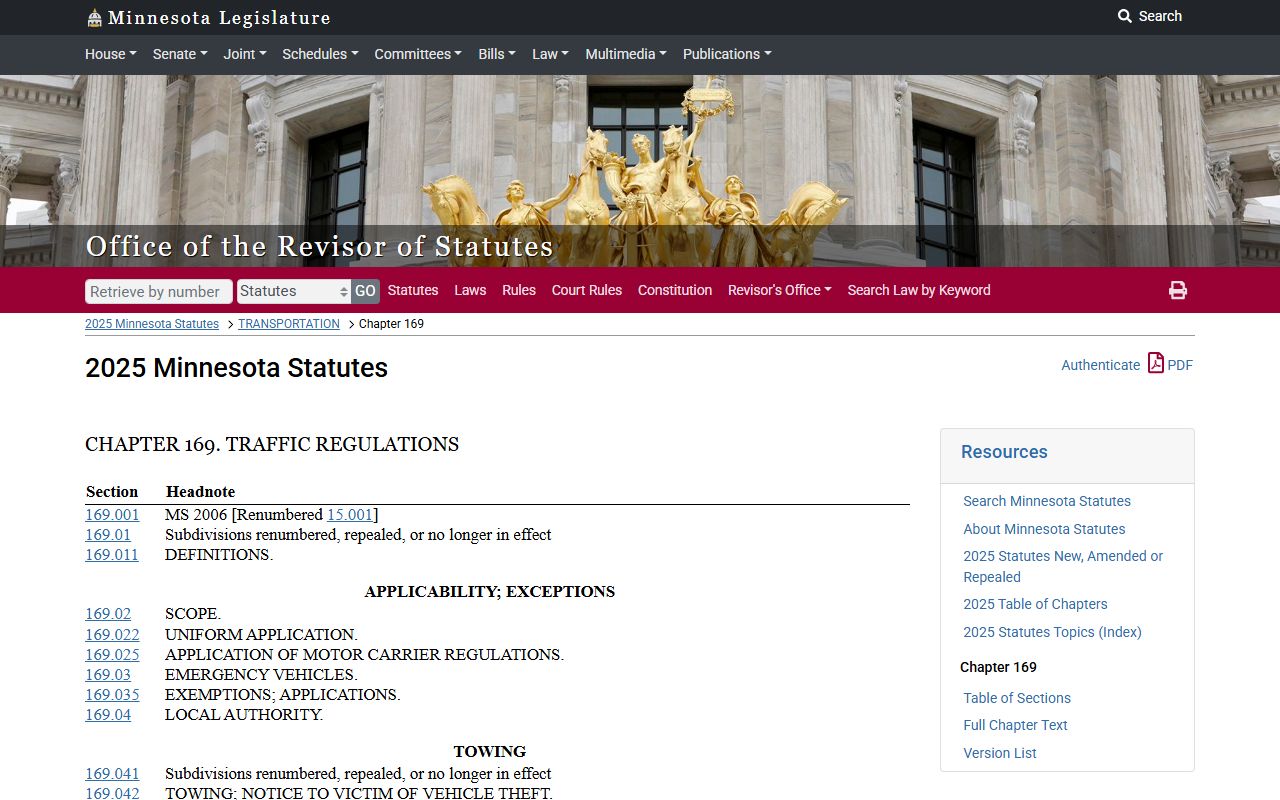Open section 169.011 Definitions
Screen dimensions: 1280x800
click(x=112, y=555)
